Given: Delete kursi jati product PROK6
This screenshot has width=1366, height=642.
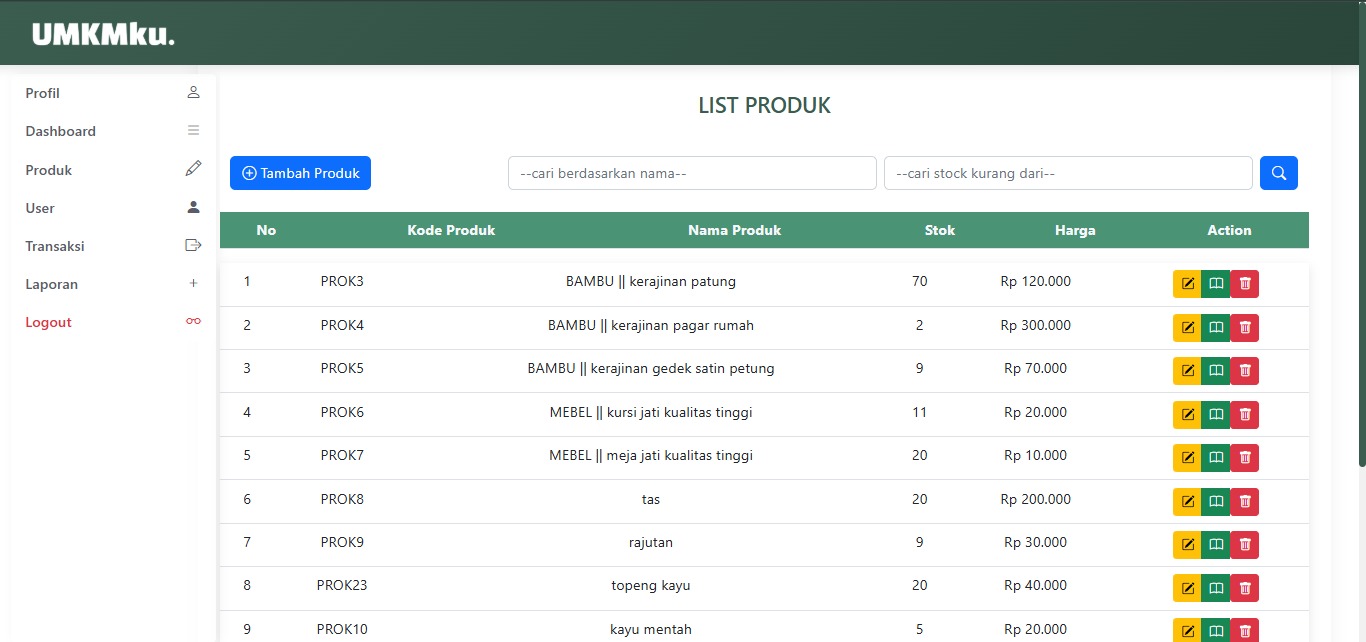Looking at the screenshot, I should tap(1245, 415).
